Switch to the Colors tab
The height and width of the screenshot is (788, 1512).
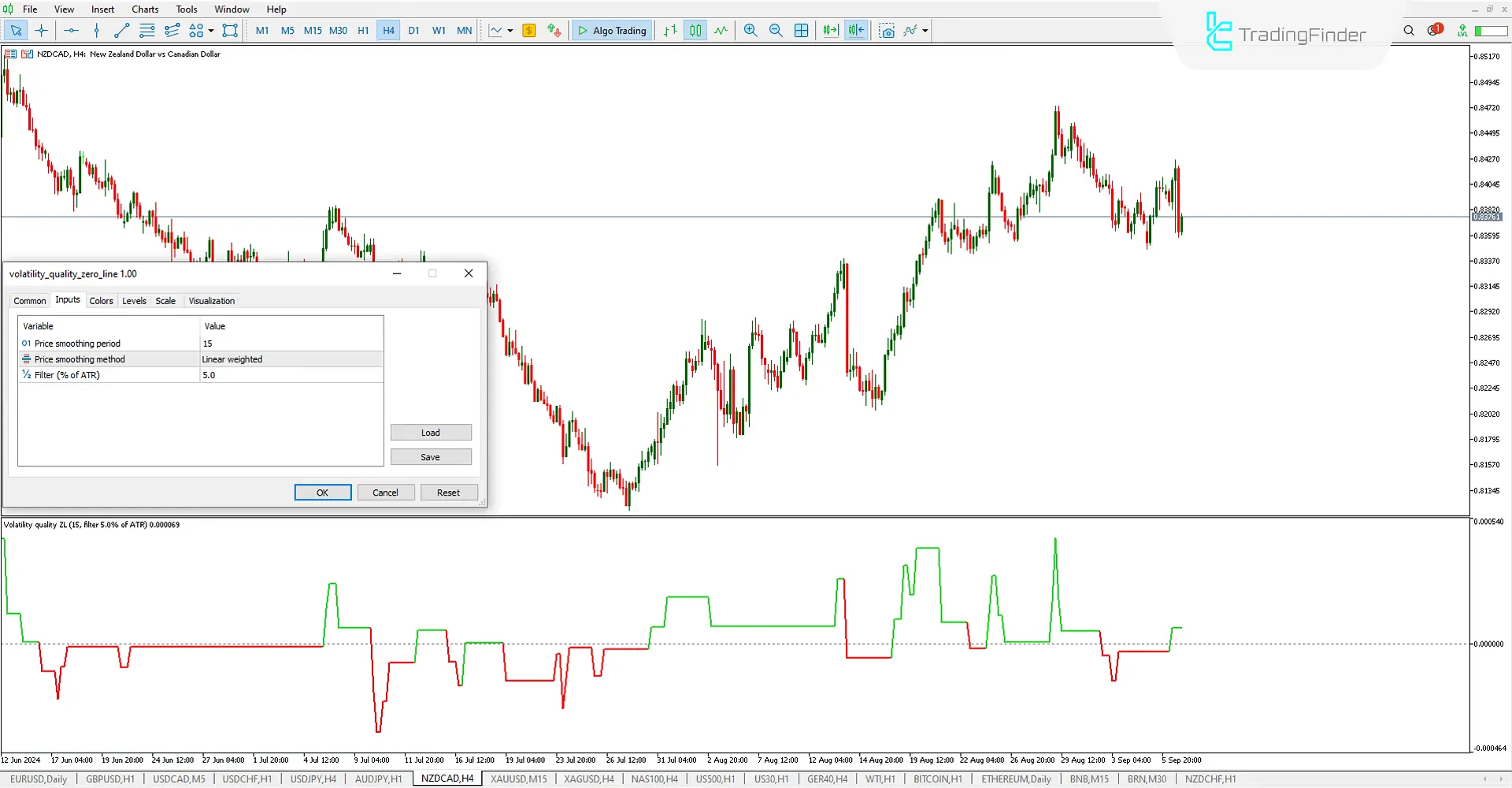(x=102, y=300)
